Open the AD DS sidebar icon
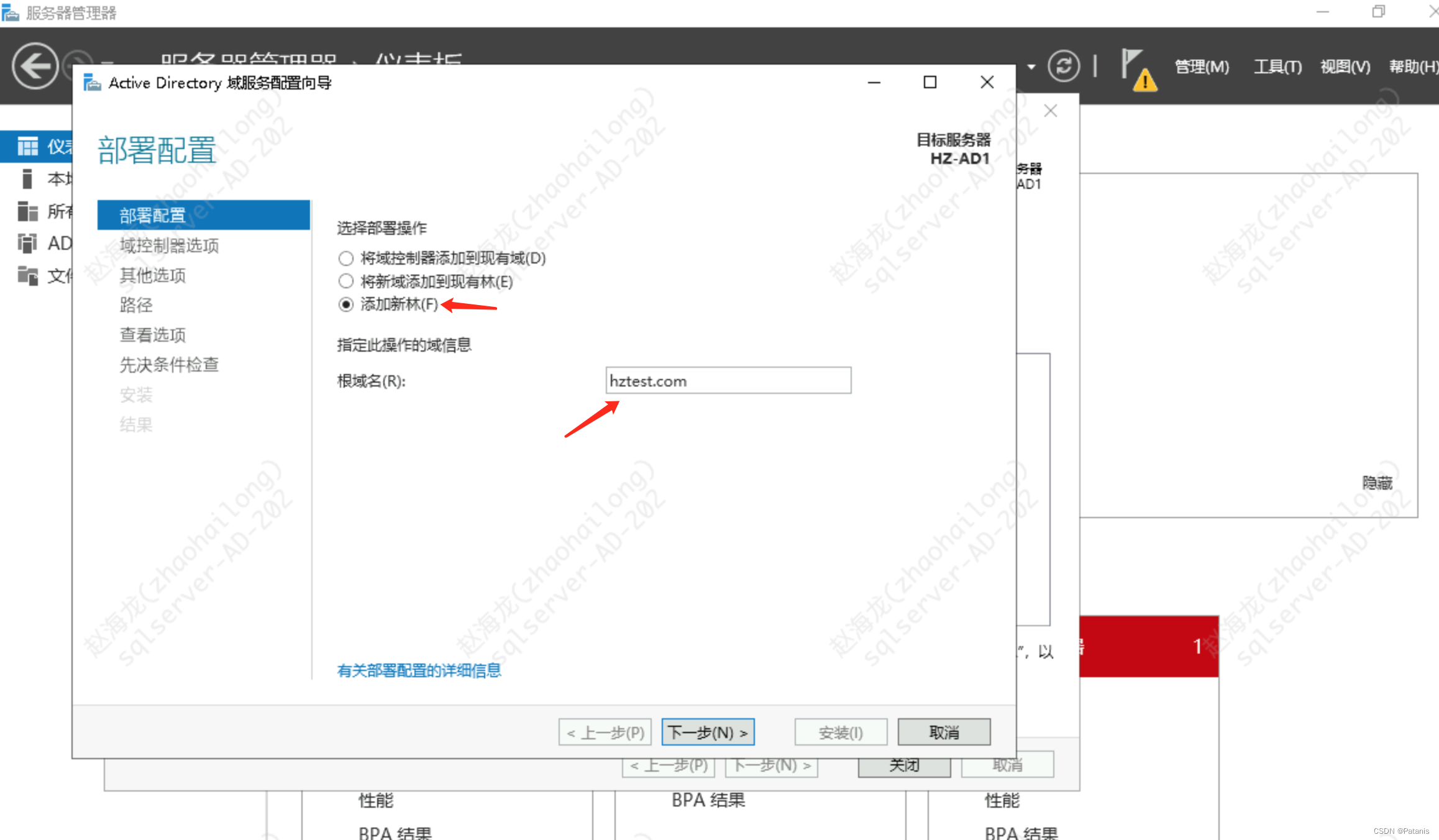Screen dimensions: 1439x840 point(27,243)
